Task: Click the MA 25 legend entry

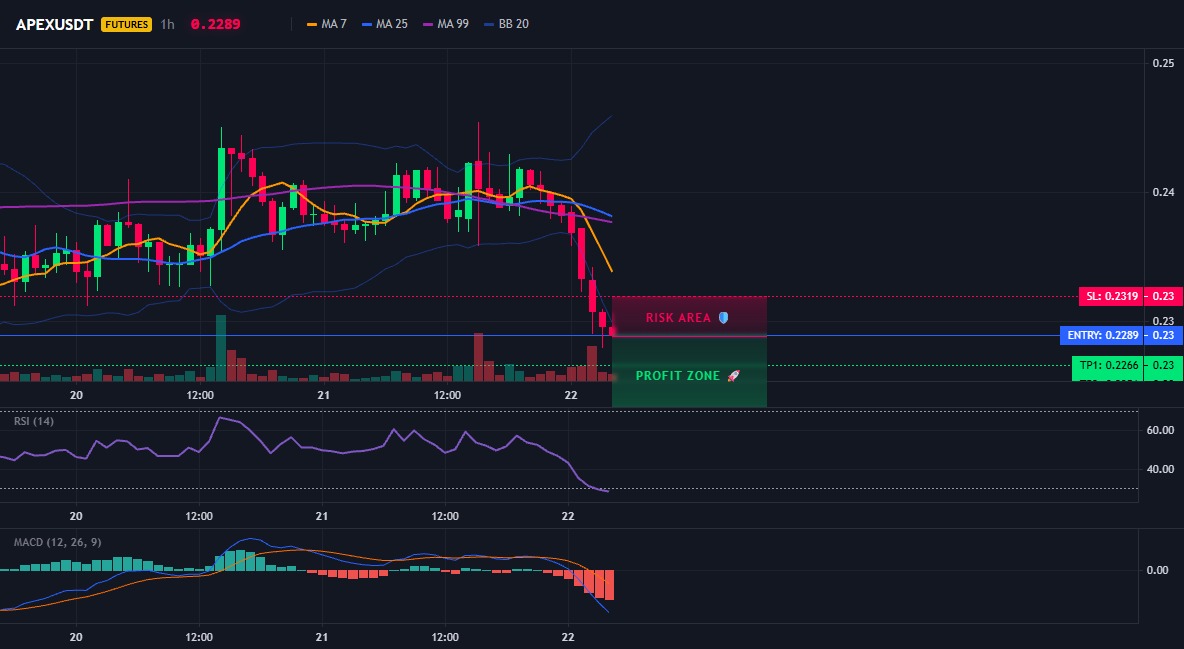Action: (x=385, y=24)
